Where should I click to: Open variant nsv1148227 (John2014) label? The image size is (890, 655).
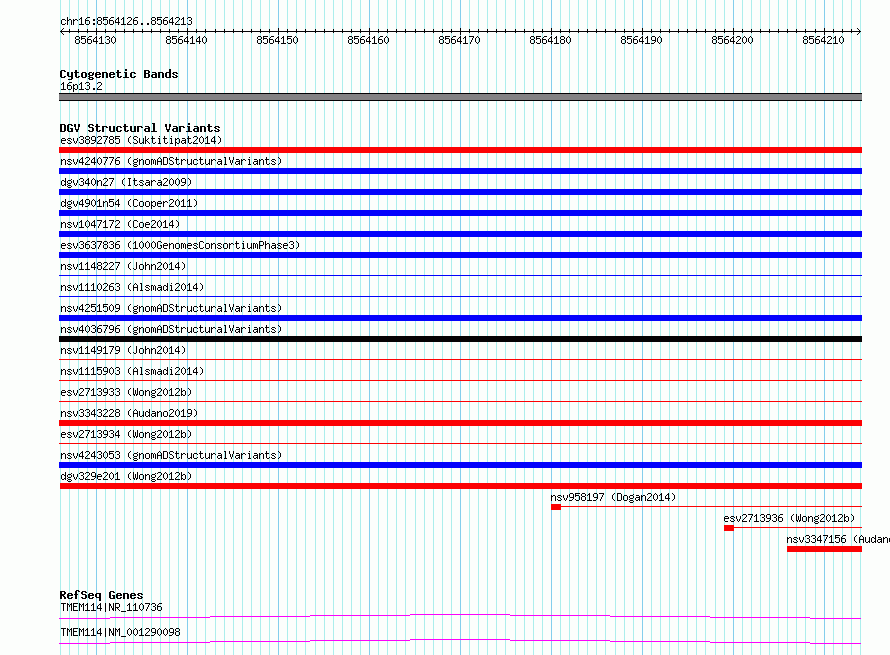pos(123,266)
